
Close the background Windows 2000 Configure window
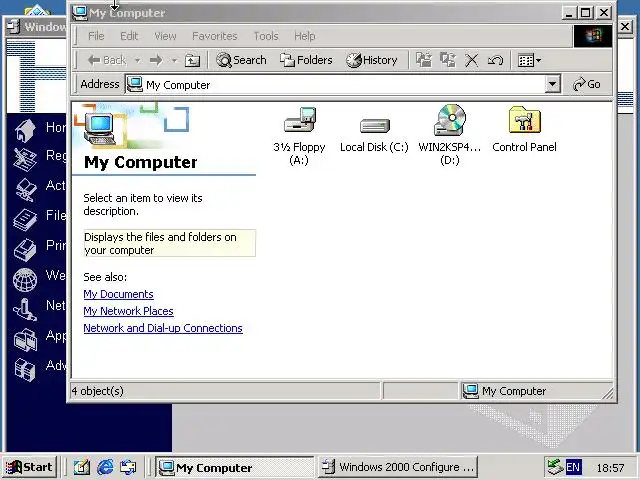coord(625,27)
